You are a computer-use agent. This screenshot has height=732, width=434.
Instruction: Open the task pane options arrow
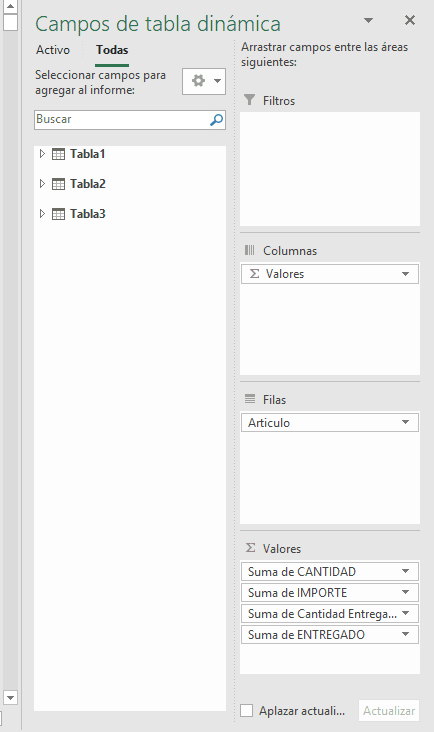click(x=368, y=20)
